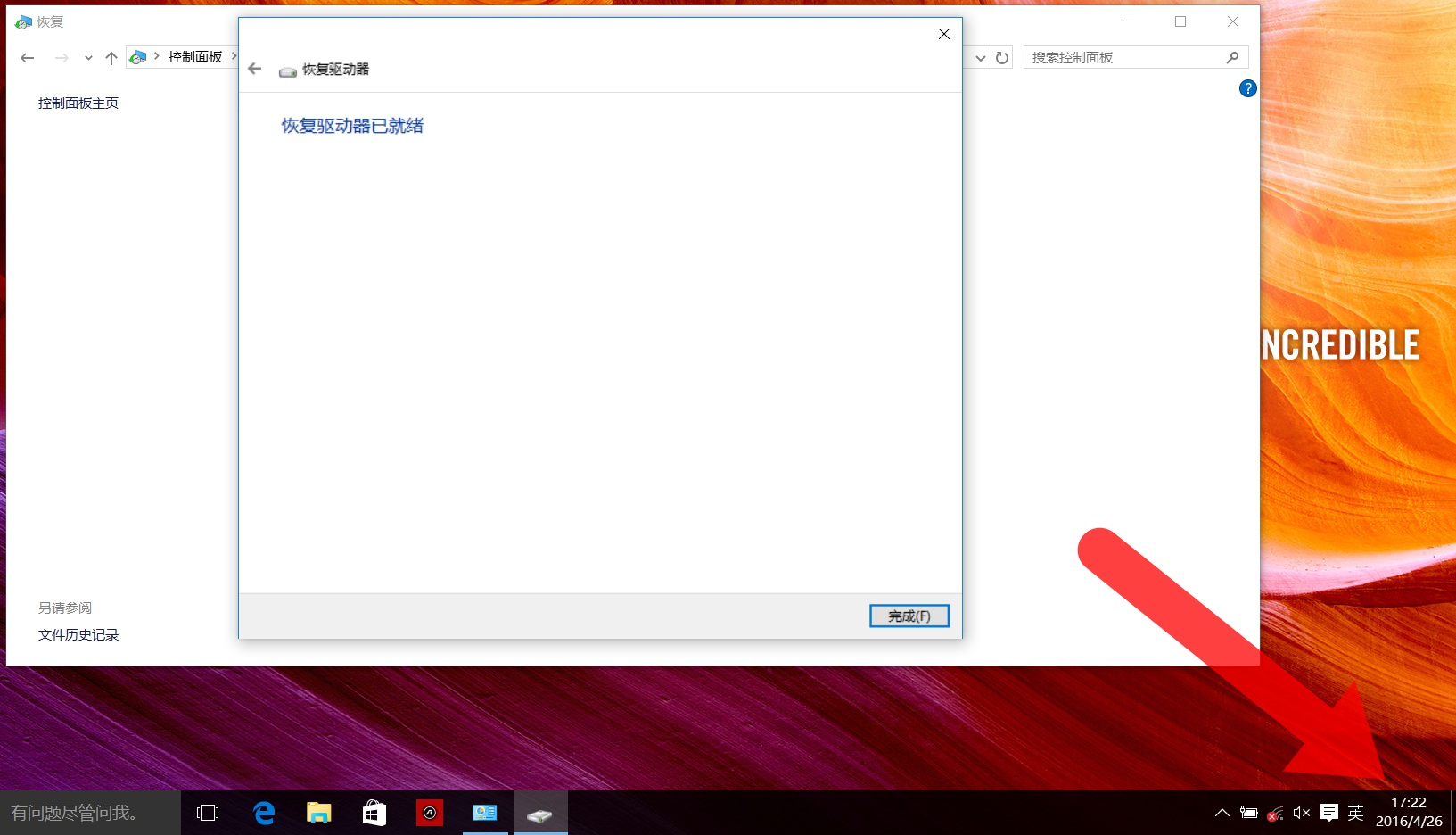Image resolution: width=1456 pixels, height=835 pixels.
Task: Refresh the Control Panel view
Action: click(1002, 57)
